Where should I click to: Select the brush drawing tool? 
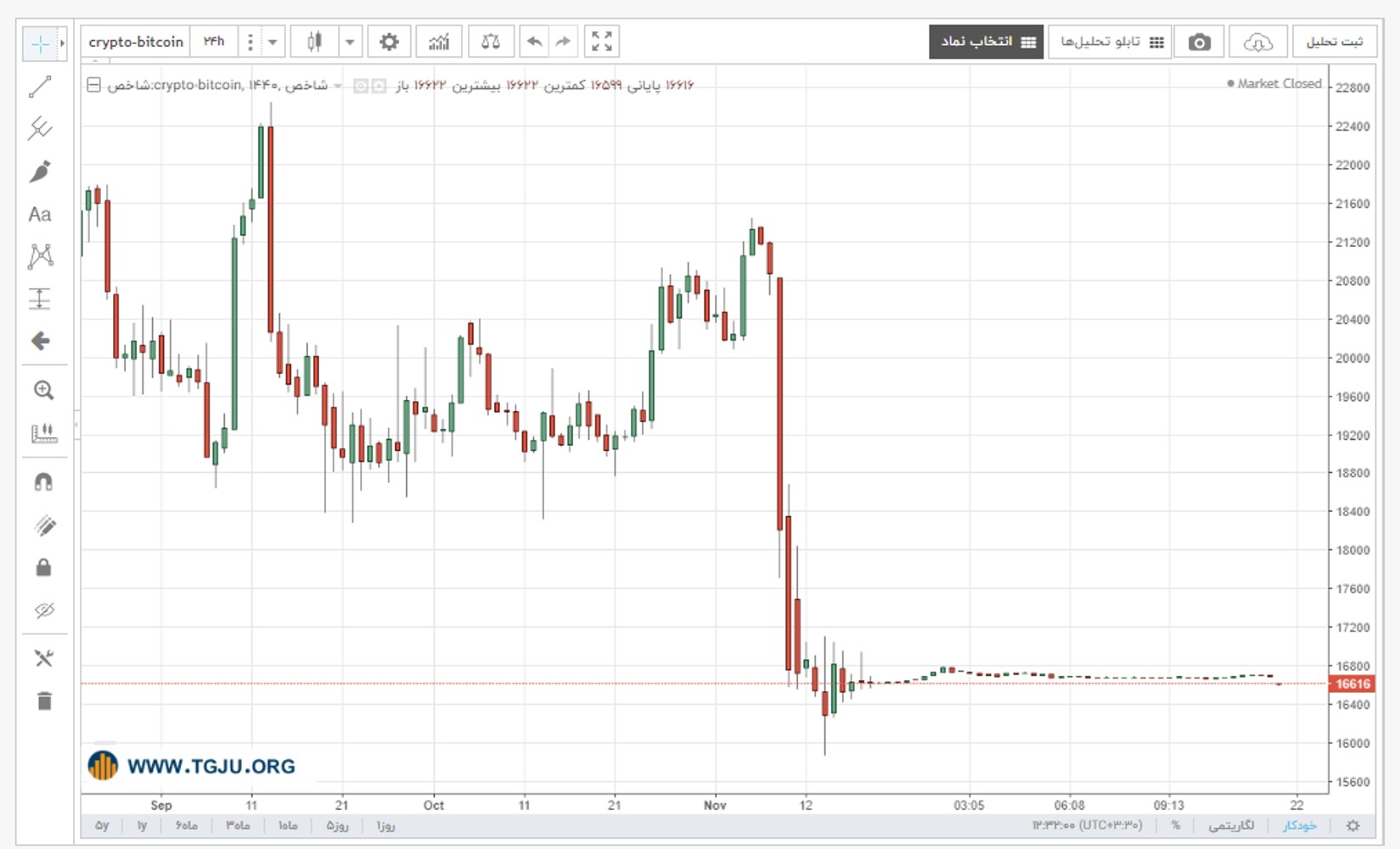(x=40, y=171)
